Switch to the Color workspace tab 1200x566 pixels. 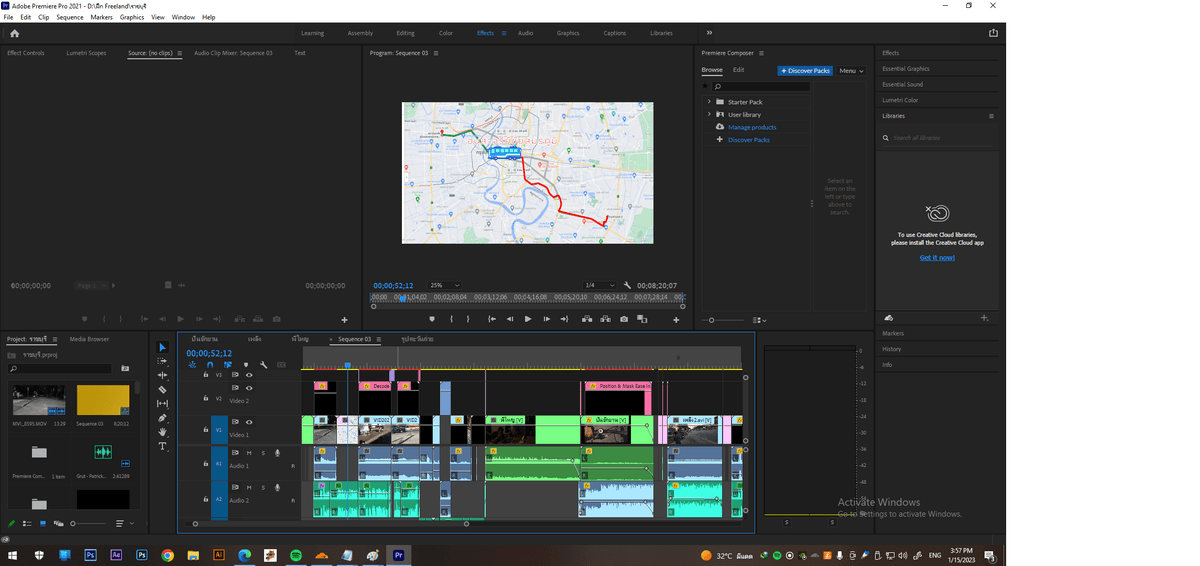446,33
